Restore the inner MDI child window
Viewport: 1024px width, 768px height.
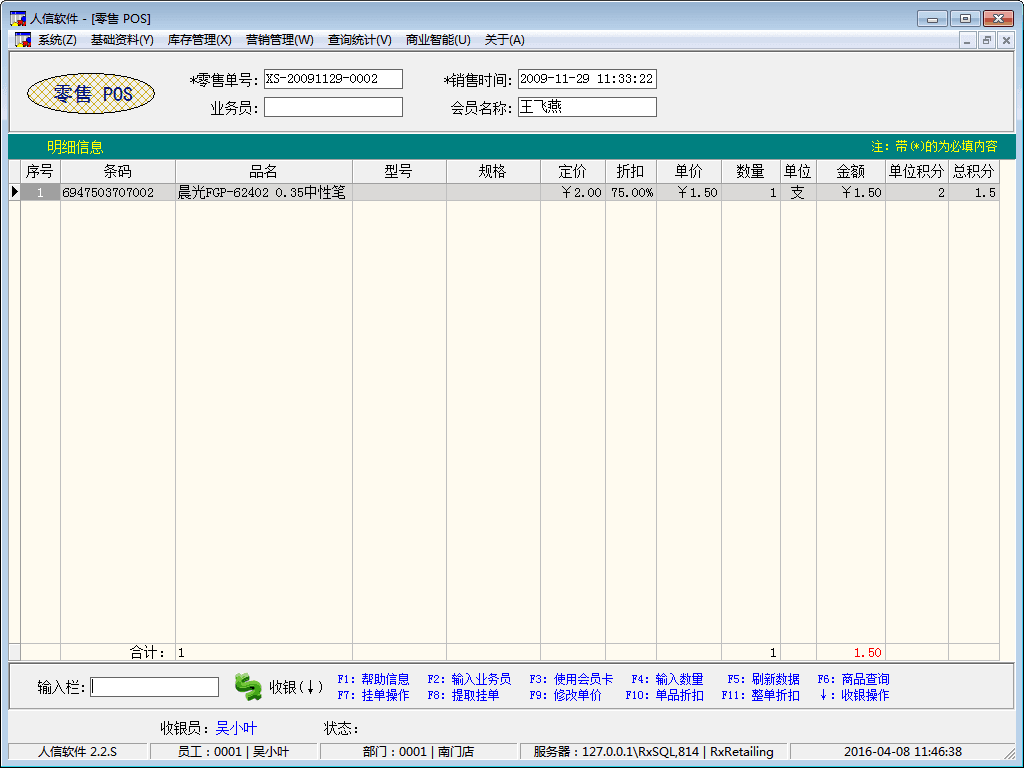(x=986, y=40)
